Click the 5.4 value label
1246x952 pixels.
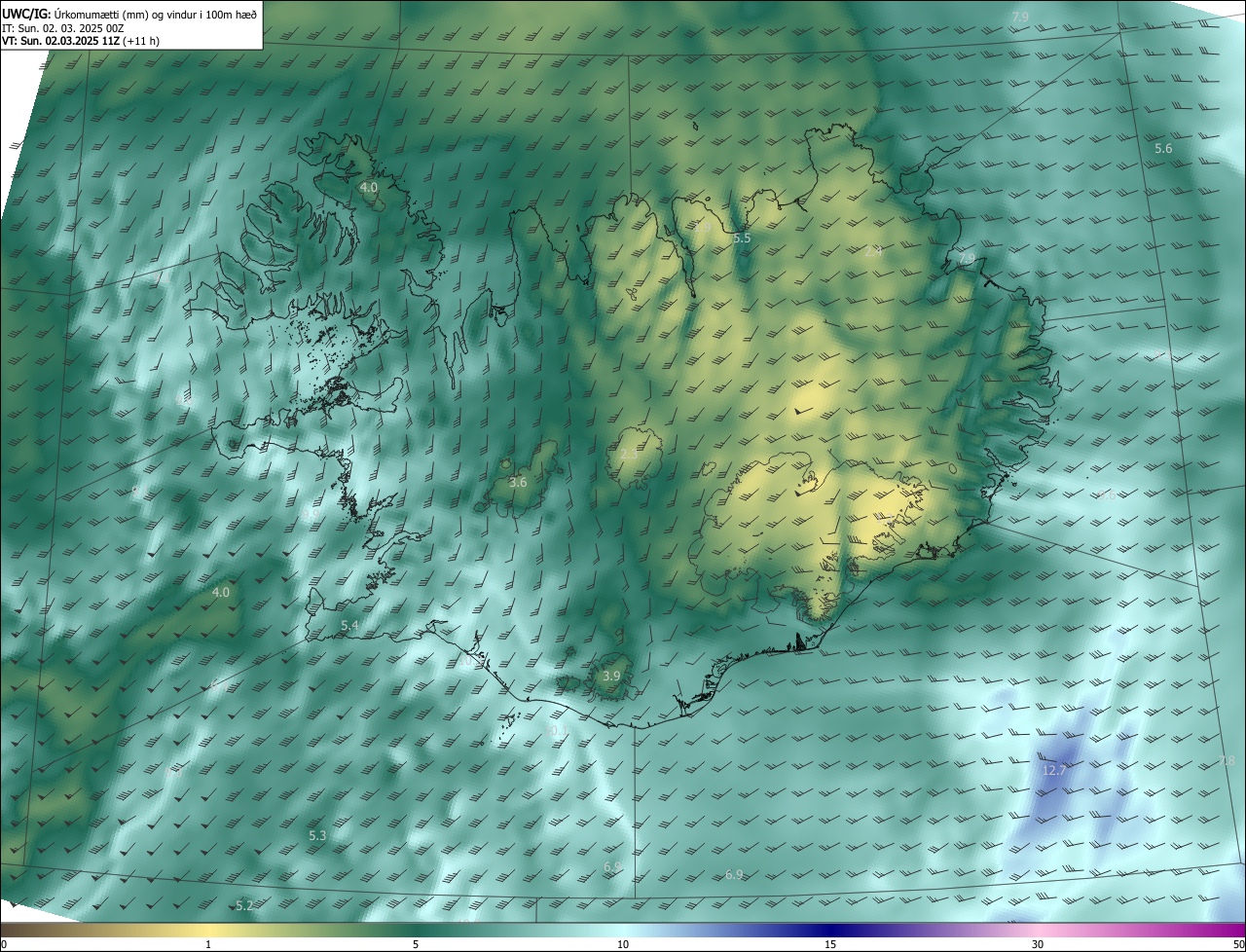349,625
